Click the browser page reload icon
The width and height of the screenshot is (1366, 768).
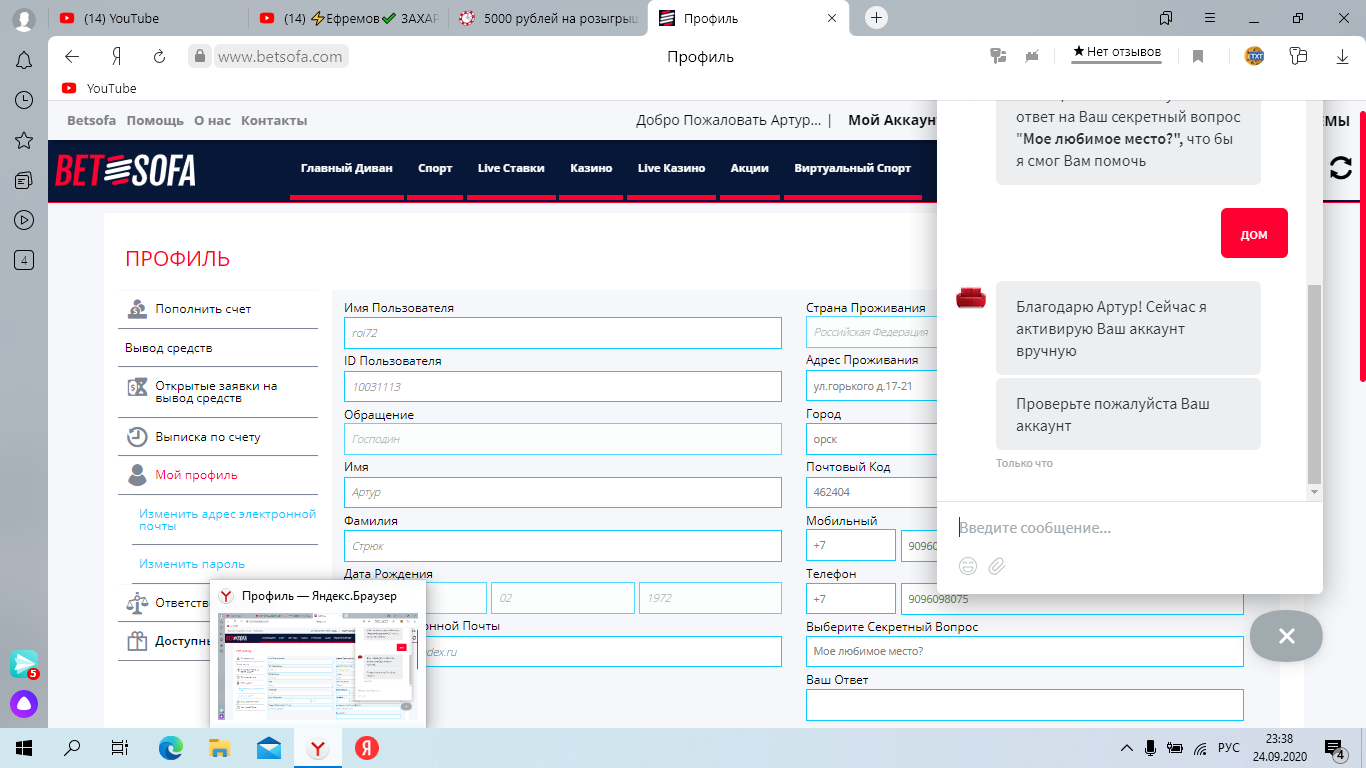159,57
